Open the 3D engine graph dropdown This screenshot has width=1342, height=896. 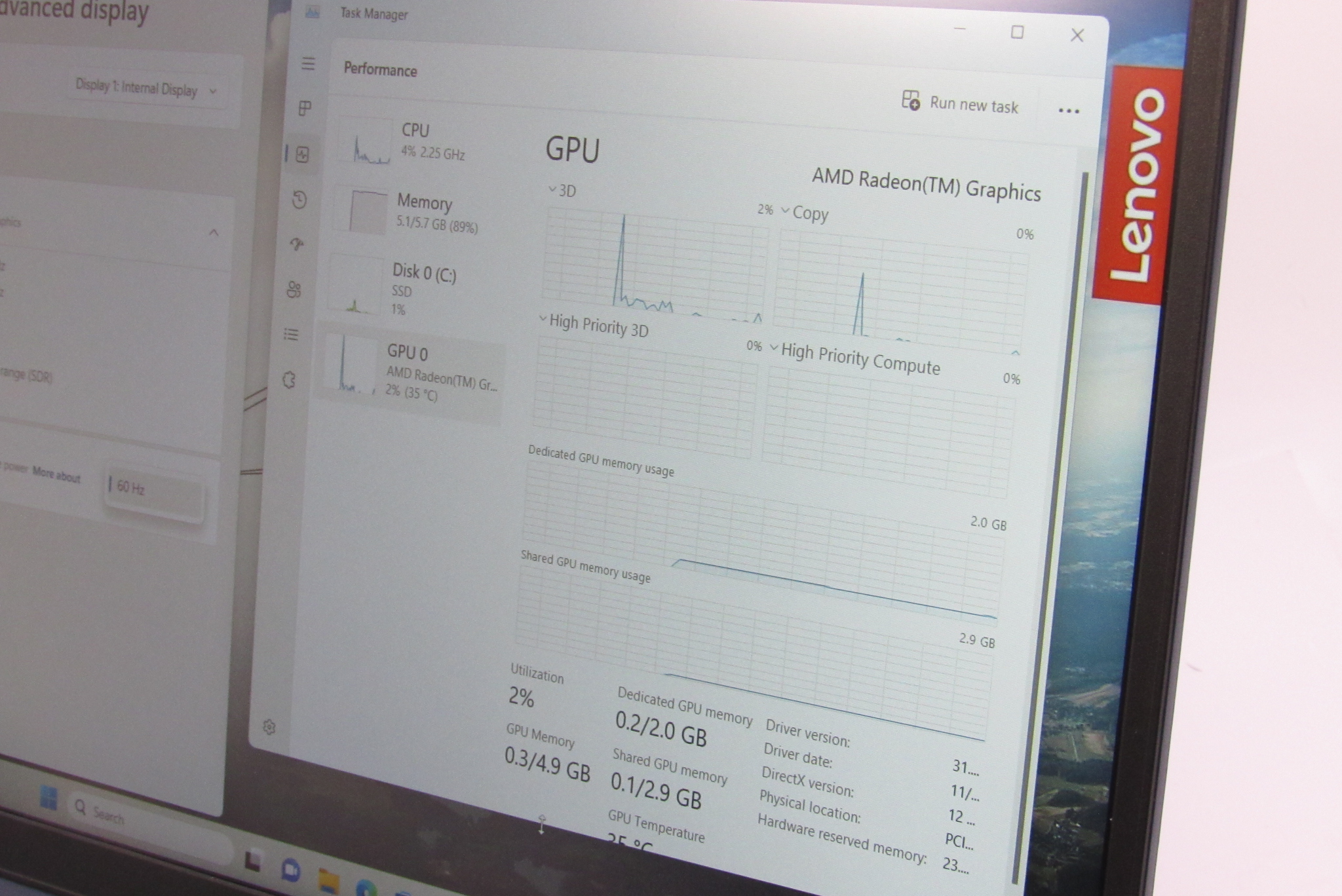click(x=562, y=191)
